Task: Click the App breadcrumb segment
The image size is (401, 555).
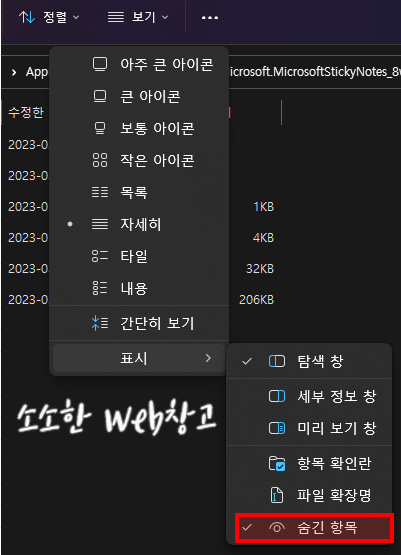Action: (x=37, y=72)
